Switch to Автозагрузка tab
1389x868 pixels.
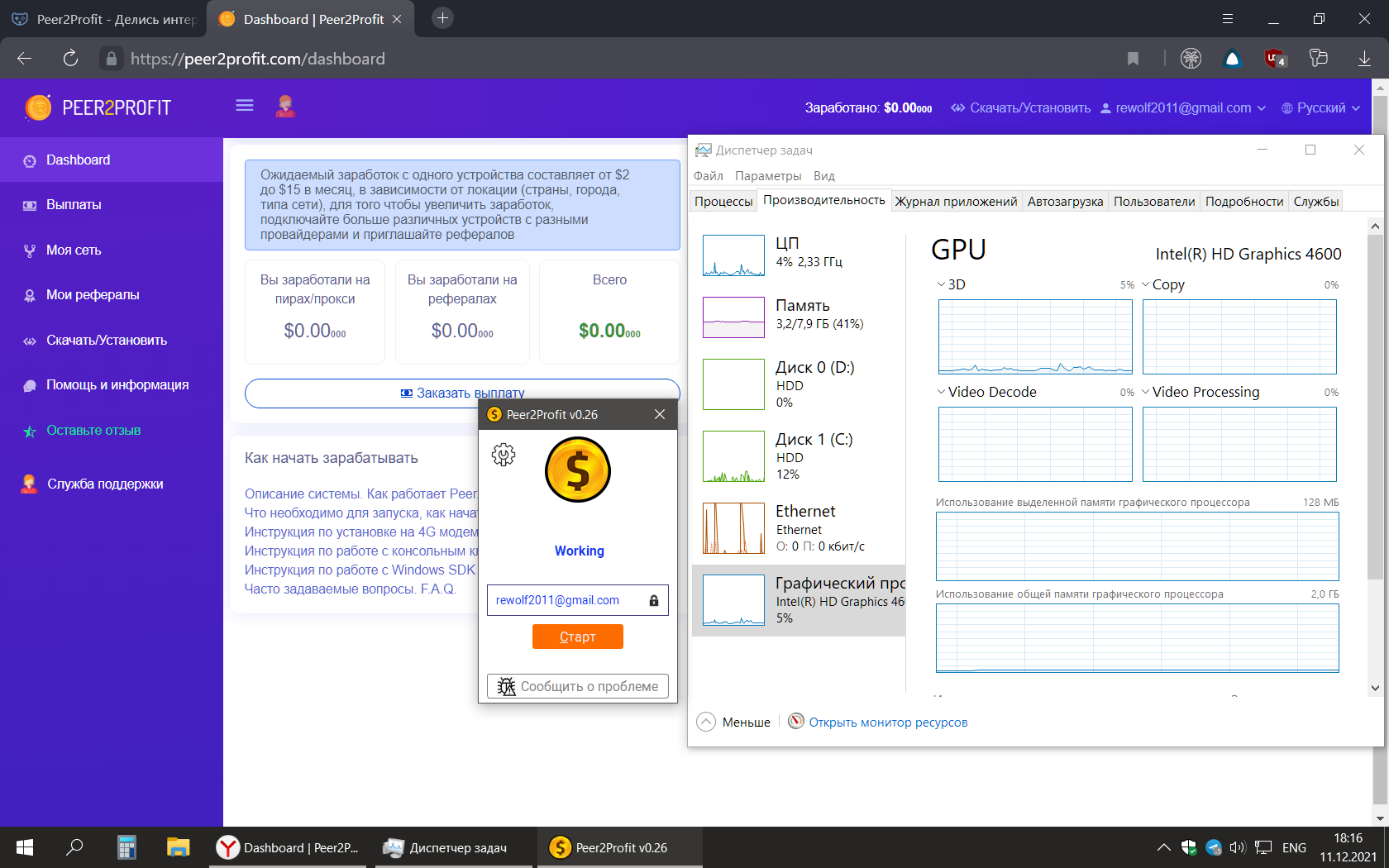click(x=1065, y=201)
